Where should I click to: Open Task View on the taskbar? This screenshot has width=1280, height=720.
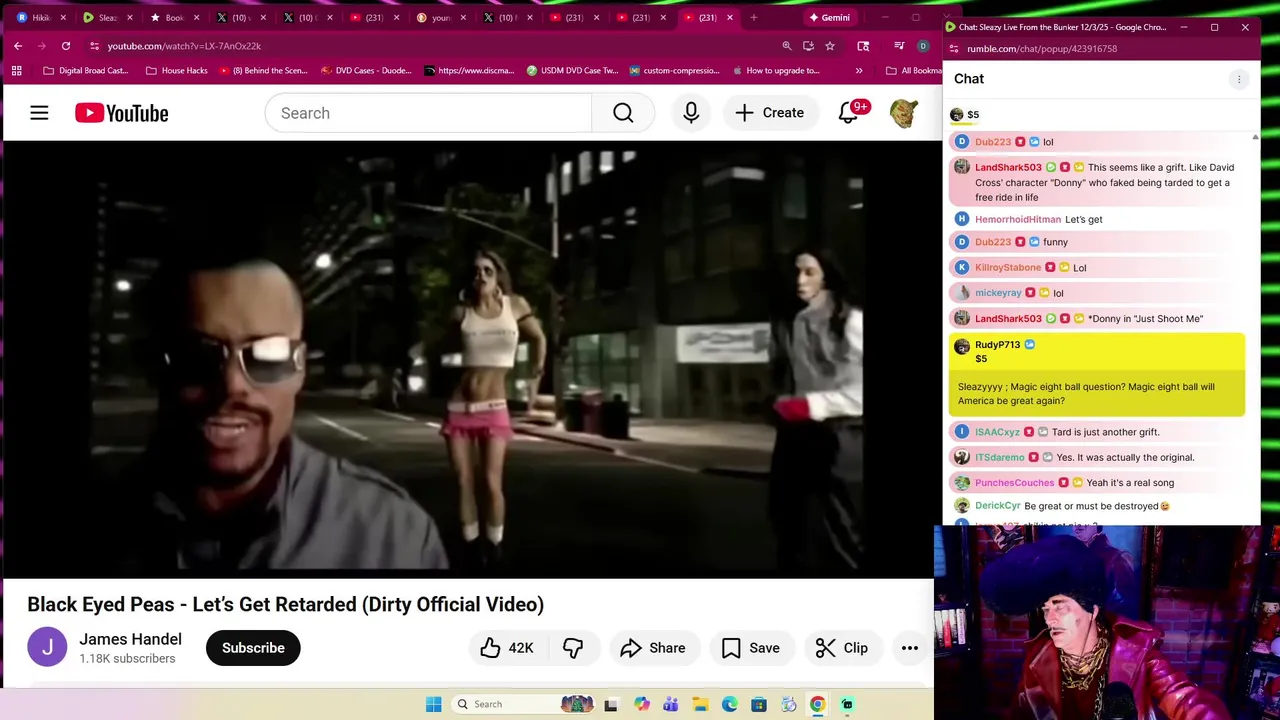[611, 704]
